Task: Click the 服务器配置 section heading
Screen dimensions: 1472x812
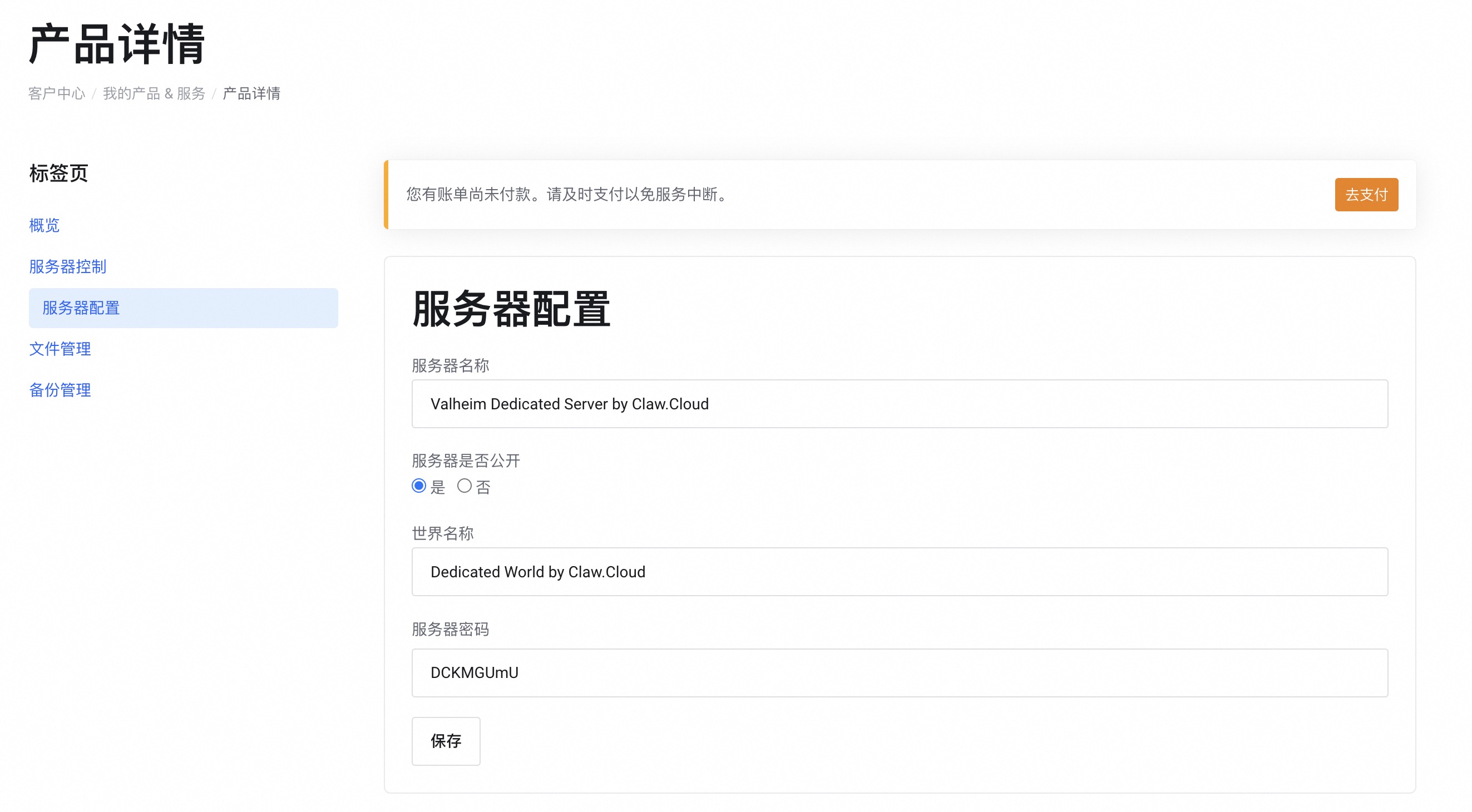Action: 511,309
